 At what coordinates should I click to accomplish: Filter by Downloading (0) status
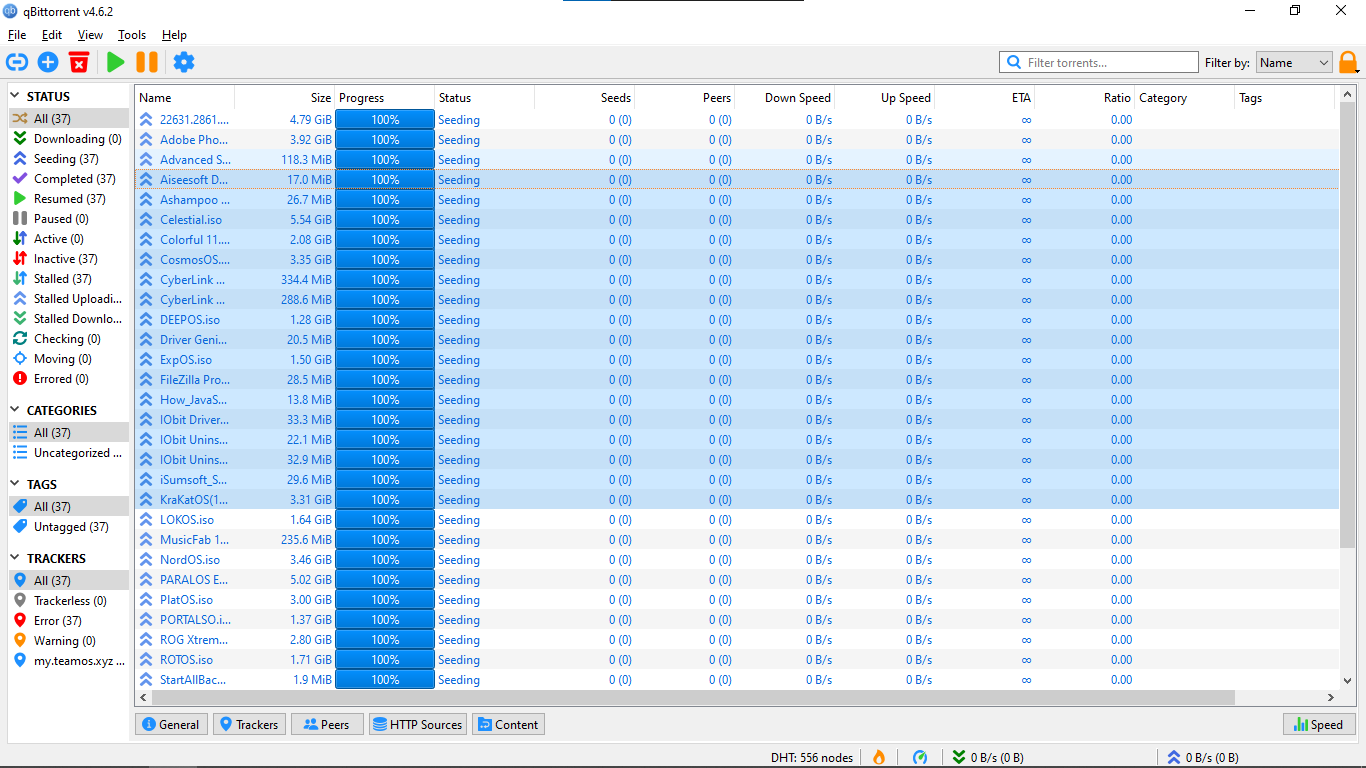68,139
